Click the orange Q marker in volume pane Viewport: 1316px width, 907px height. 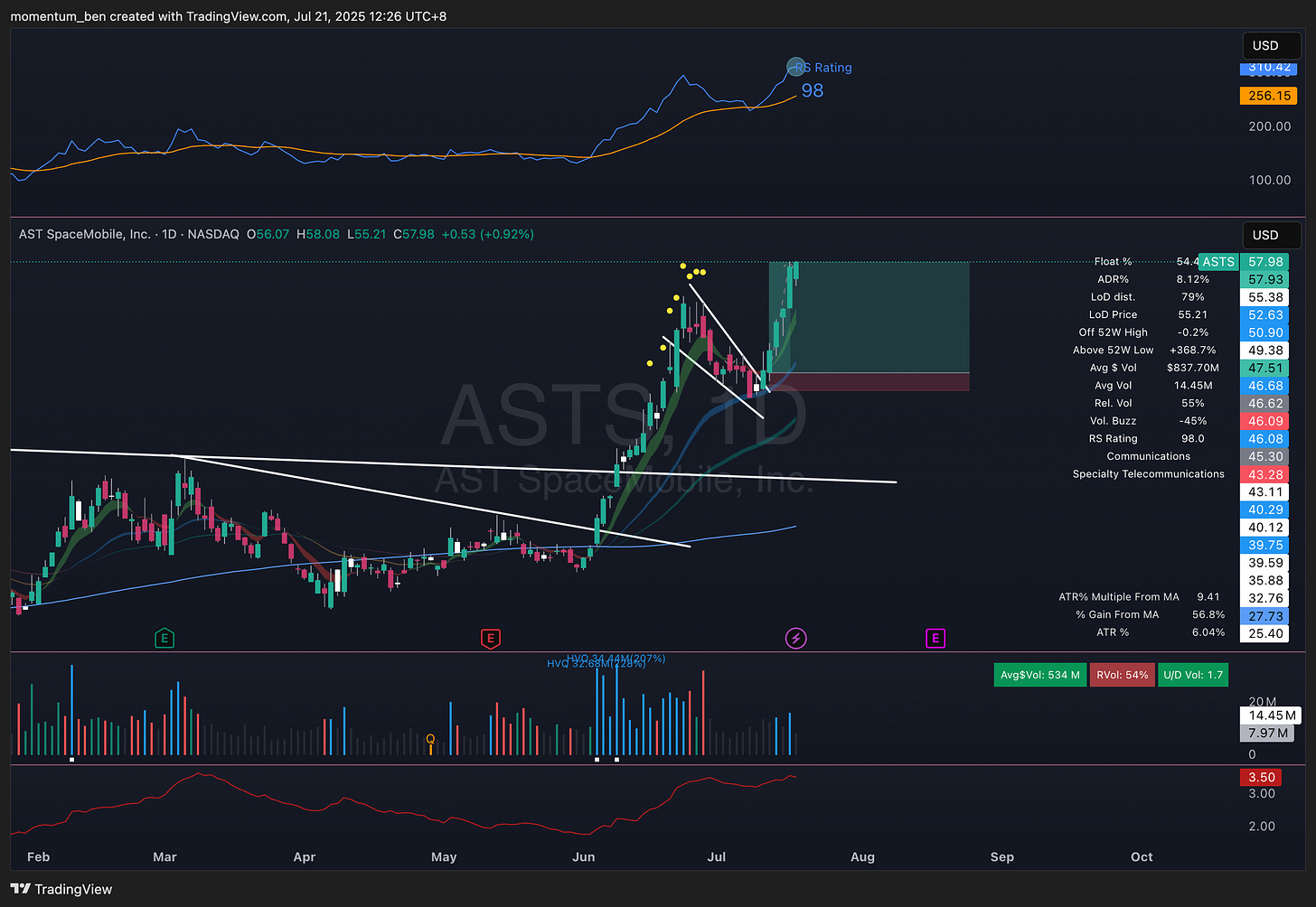click(430, 740)
